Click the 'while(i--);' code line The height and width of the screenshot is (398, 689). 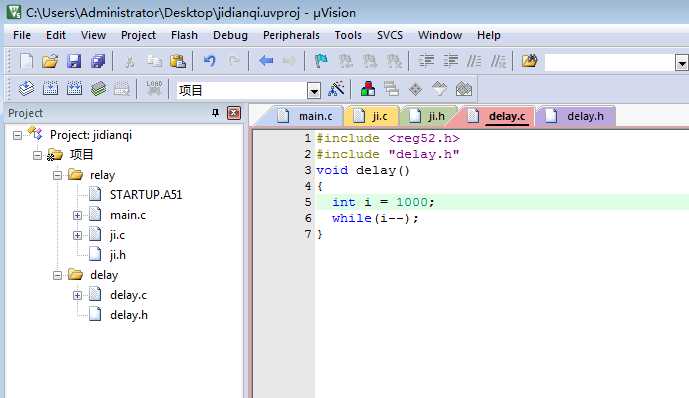coord(375,218)
